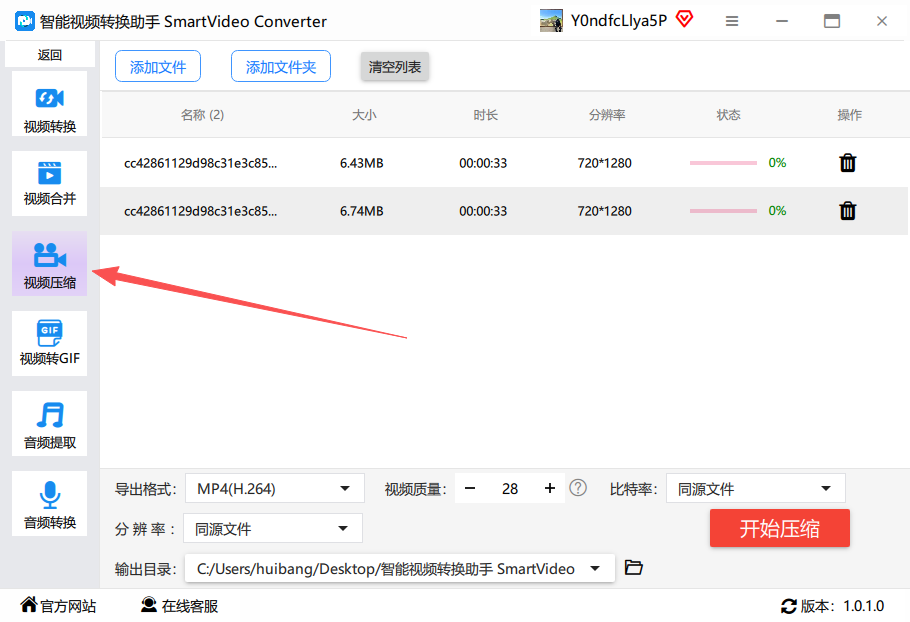Click the video quality help question mark
The width and height of the screenshot is (910, 622).
click(x=578, y=488)
